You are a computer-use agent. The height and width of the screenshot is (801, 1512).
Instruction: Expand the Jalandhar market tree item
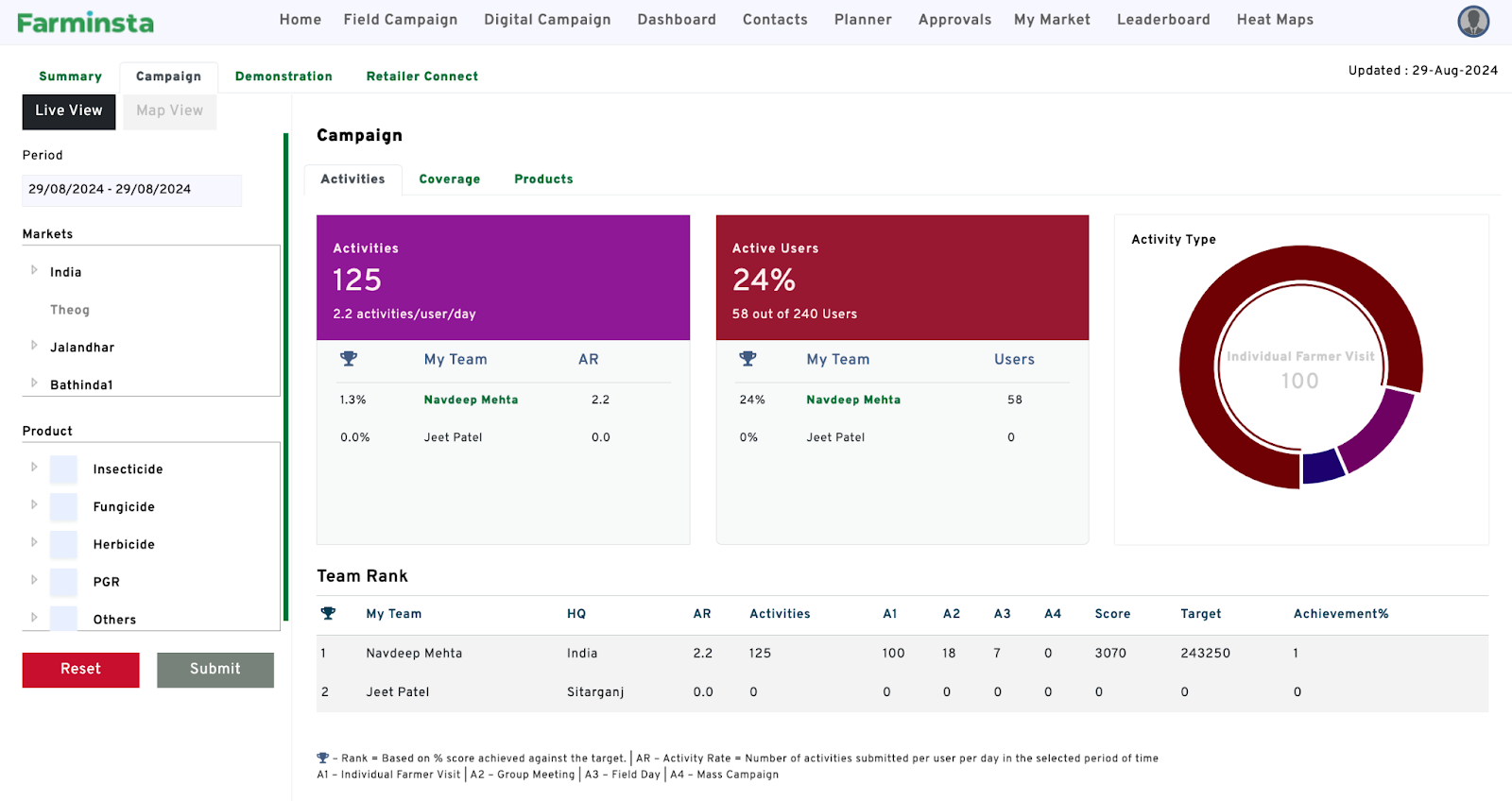tap(34, 346)
